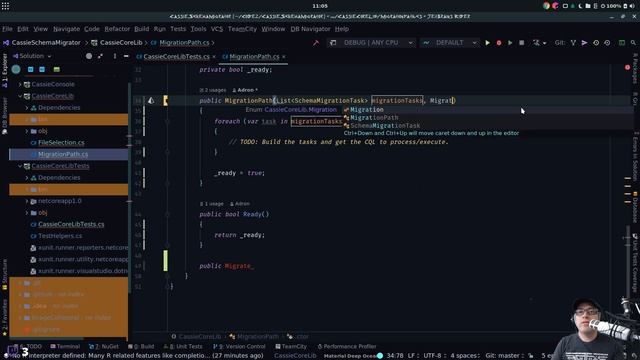640x360 pixels.
Task: Expand the netcoreapp1.0 folder
Action: click(x=27, y=201)
